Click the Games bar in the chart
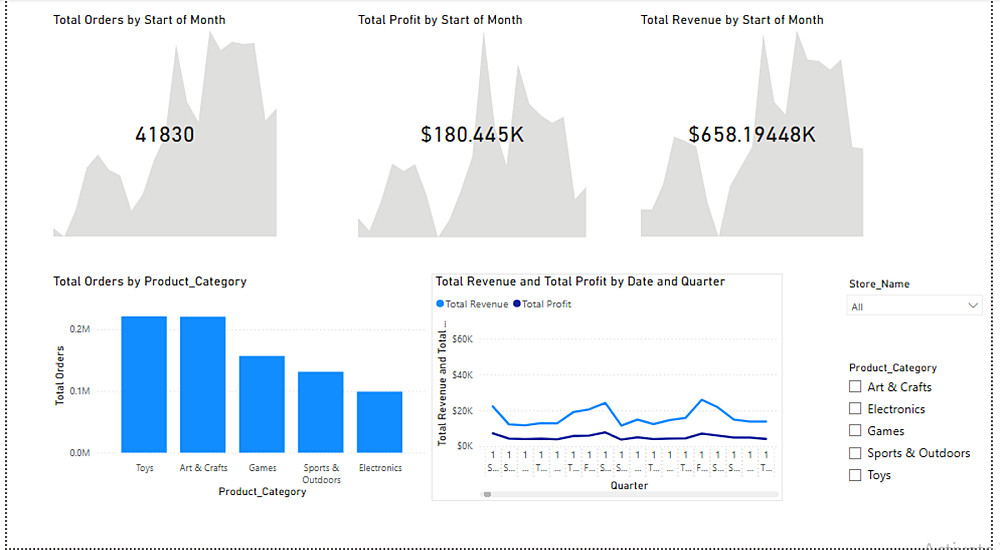The height and width of the screenshot is (550, 1000). (261, 404)
